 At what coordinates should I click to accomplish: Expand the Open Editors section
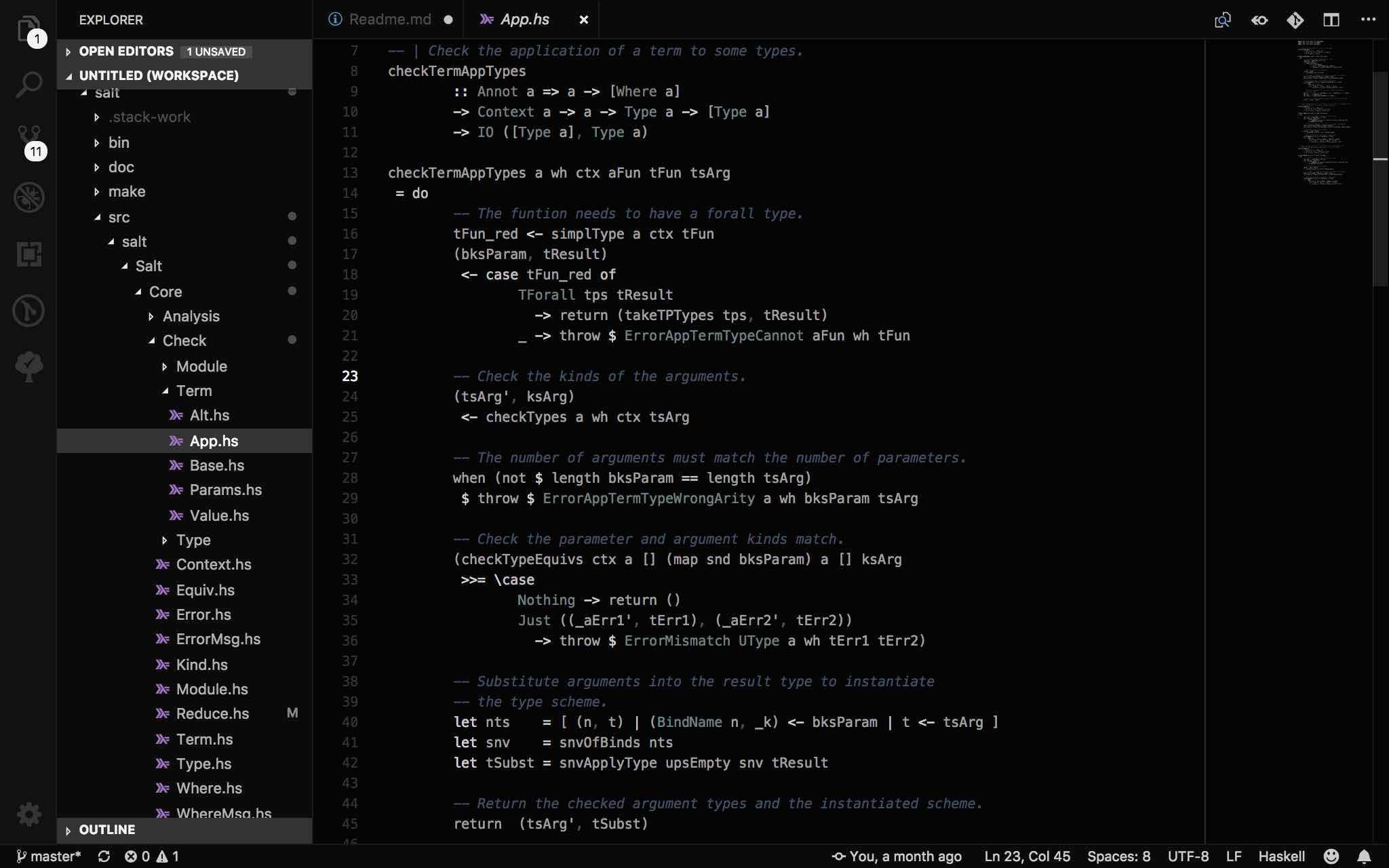(x=126, y=52)
